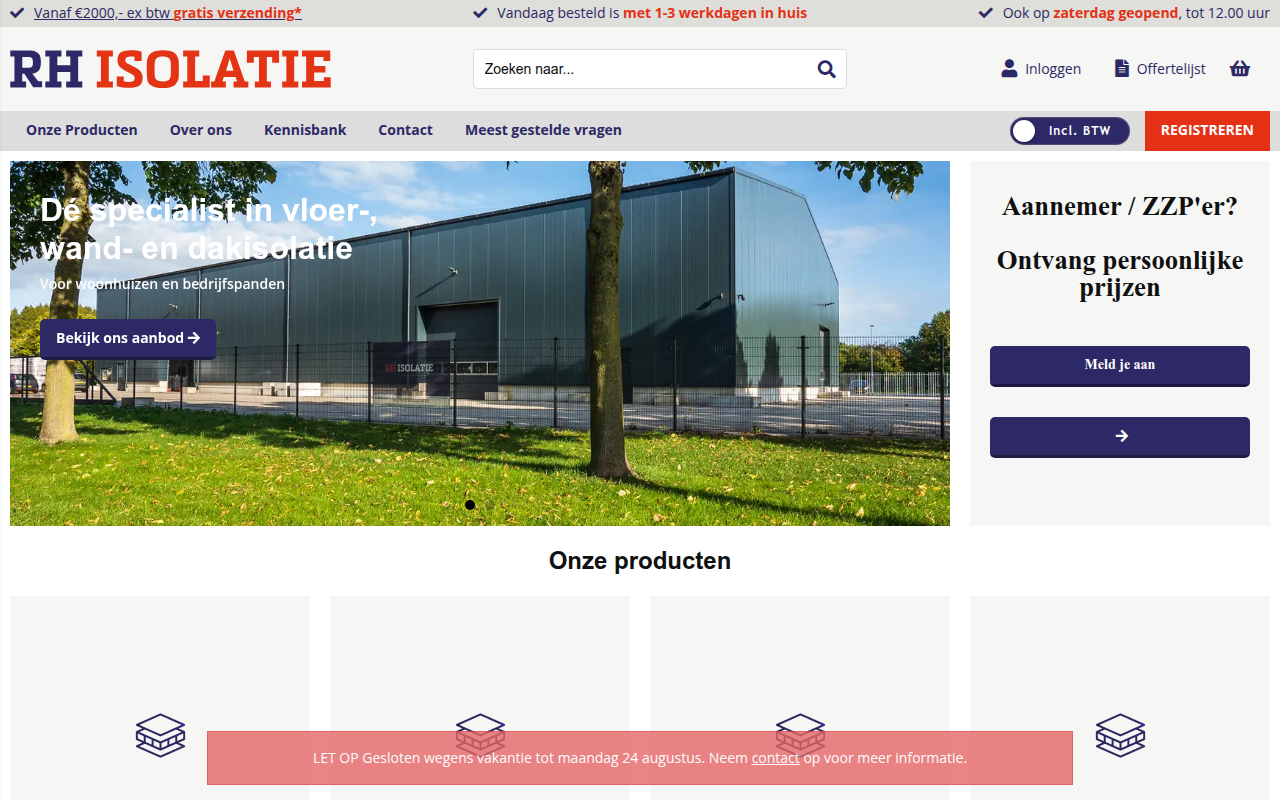Open Meest gestelde vragen
Image resolution: width=1280 pixels, height=800 pixels.
tap(543, 130)
